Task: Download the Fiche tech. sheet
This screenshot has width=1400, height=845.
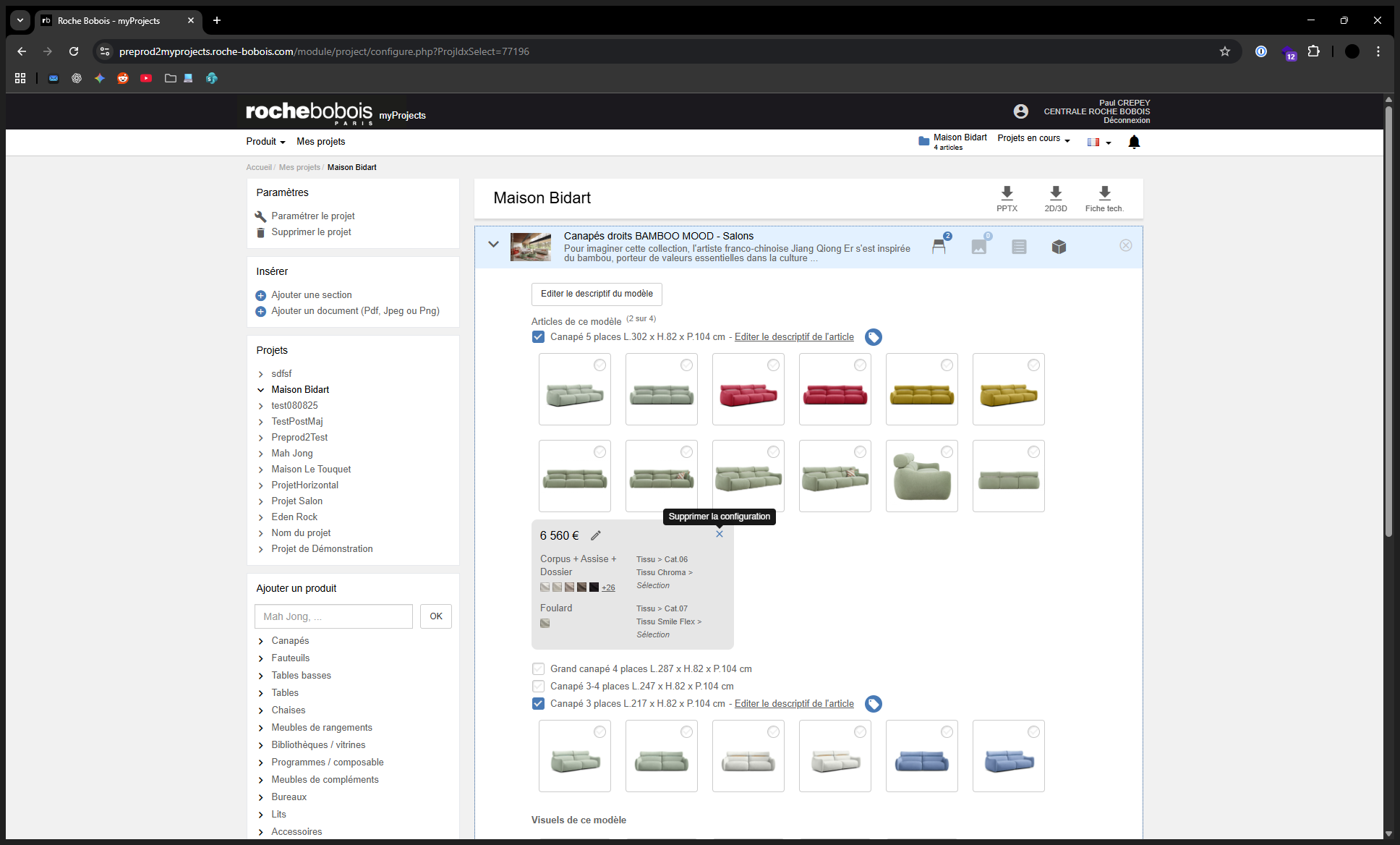Action: [1104, 193]
